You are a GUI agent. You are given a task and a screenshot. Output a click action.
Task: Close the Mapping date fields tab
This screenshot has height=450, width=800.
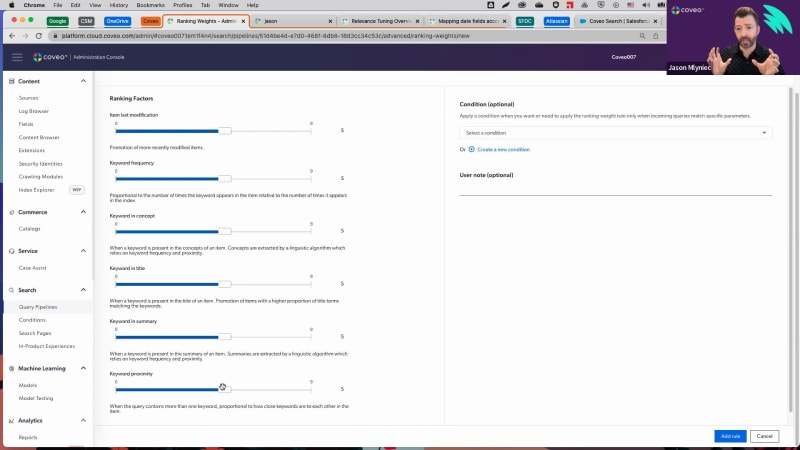pyautogui.click(x=505, y=21)
